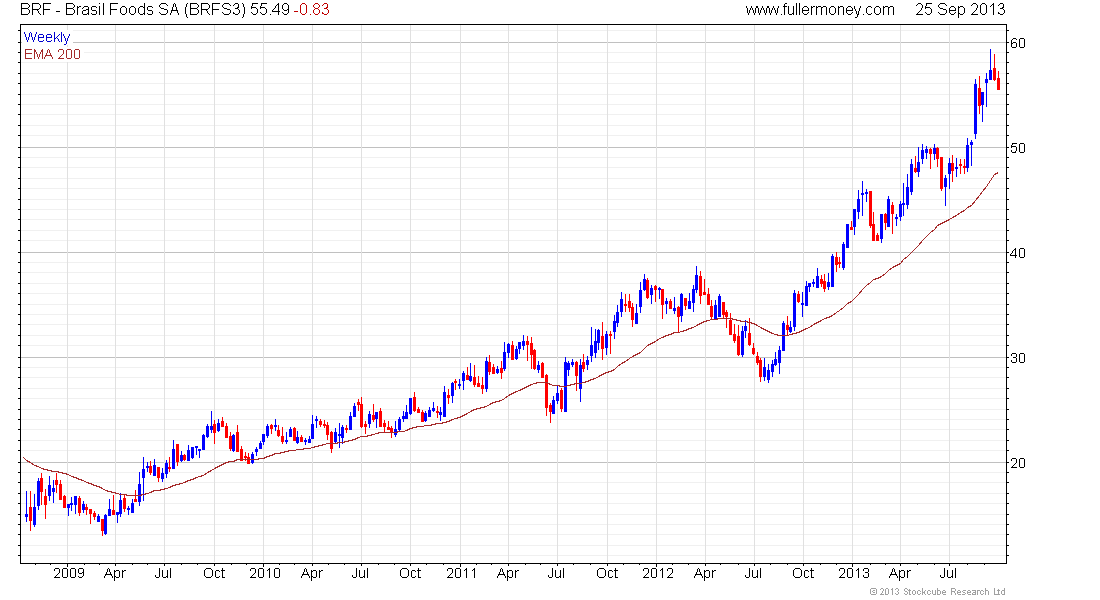Click the 40 price axis label
Image resolution: width=1100 pixels, height=600 pixels.
[x=1017, y=253]
